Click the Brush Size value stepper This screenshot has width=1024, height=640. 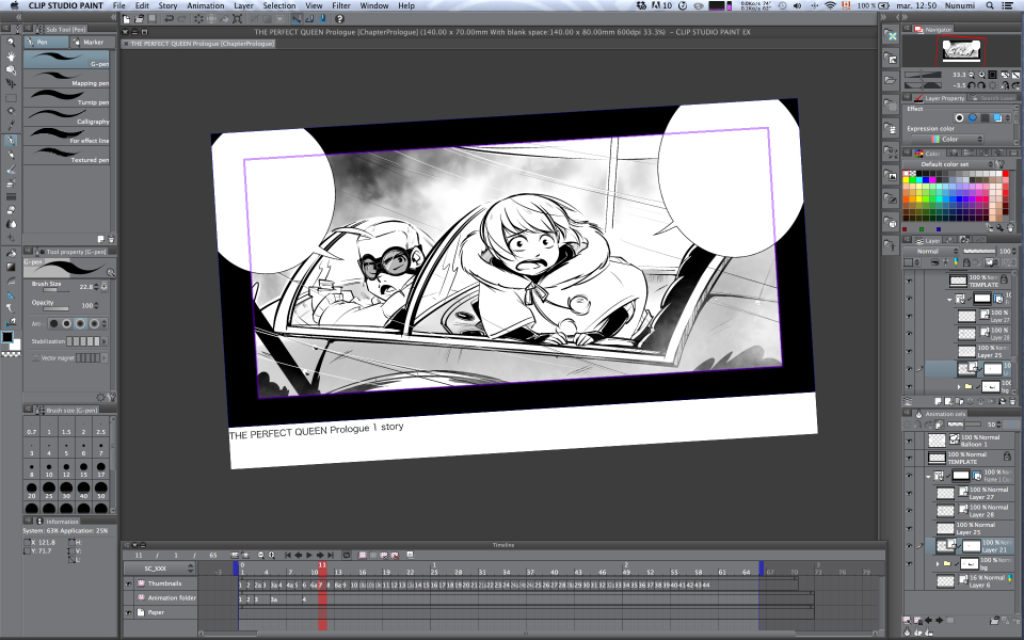98,287
